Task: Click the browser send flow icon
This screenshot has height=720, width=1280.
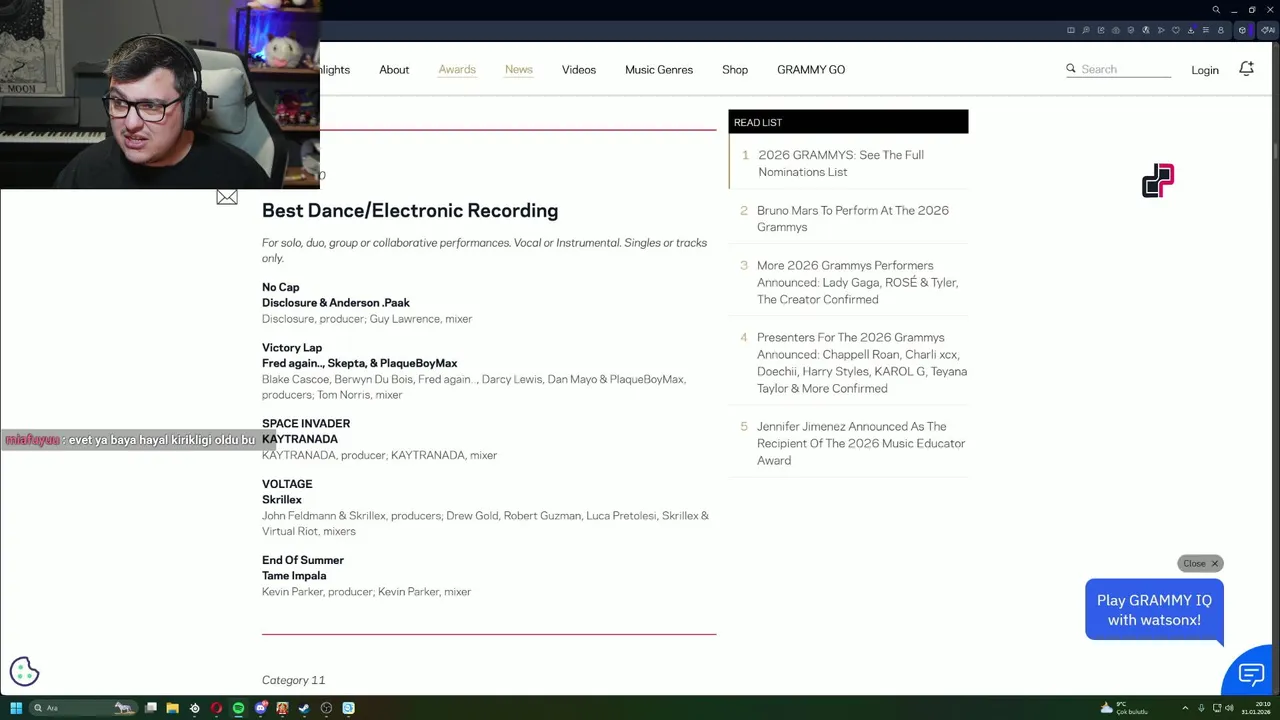Action: [x=1161, y=30]
